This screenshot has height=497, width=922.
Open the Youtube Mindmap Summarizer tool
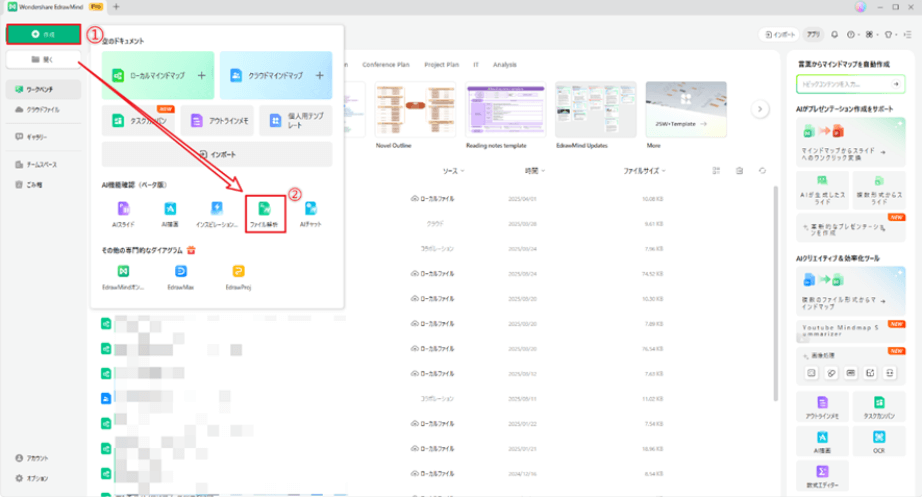tap(850, 331)
